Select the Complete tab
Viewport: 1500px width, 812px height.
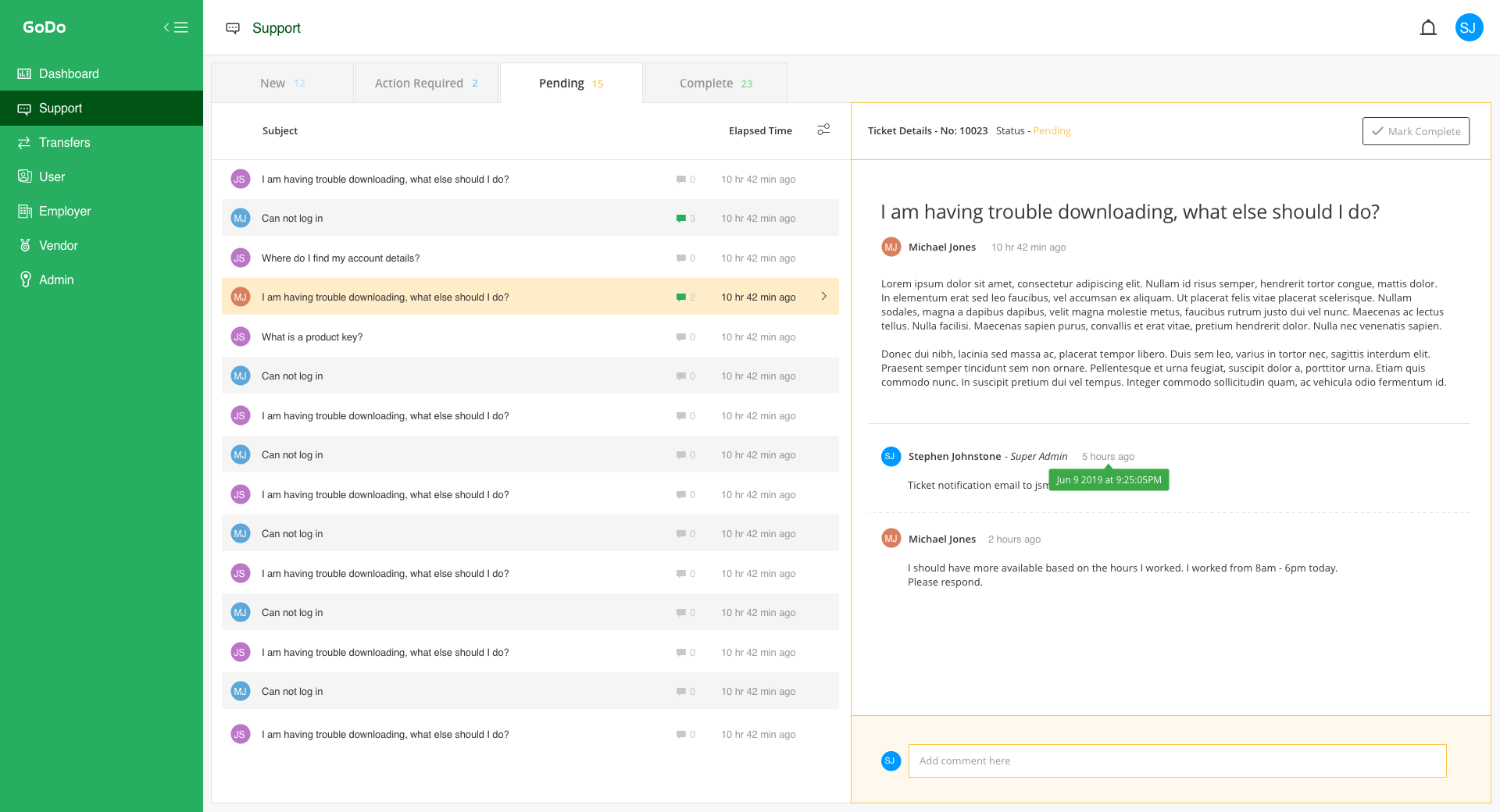[715, 84]
